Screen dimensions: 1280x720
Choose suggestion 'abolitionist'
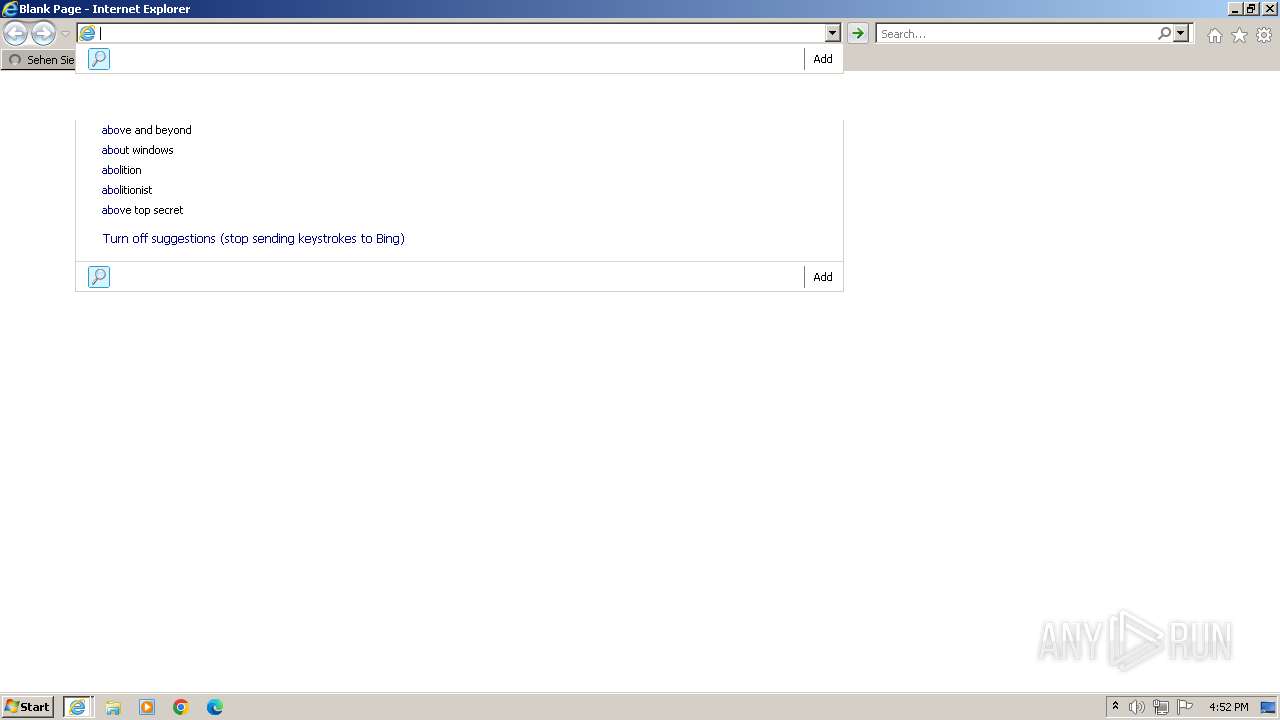(127, 190)
